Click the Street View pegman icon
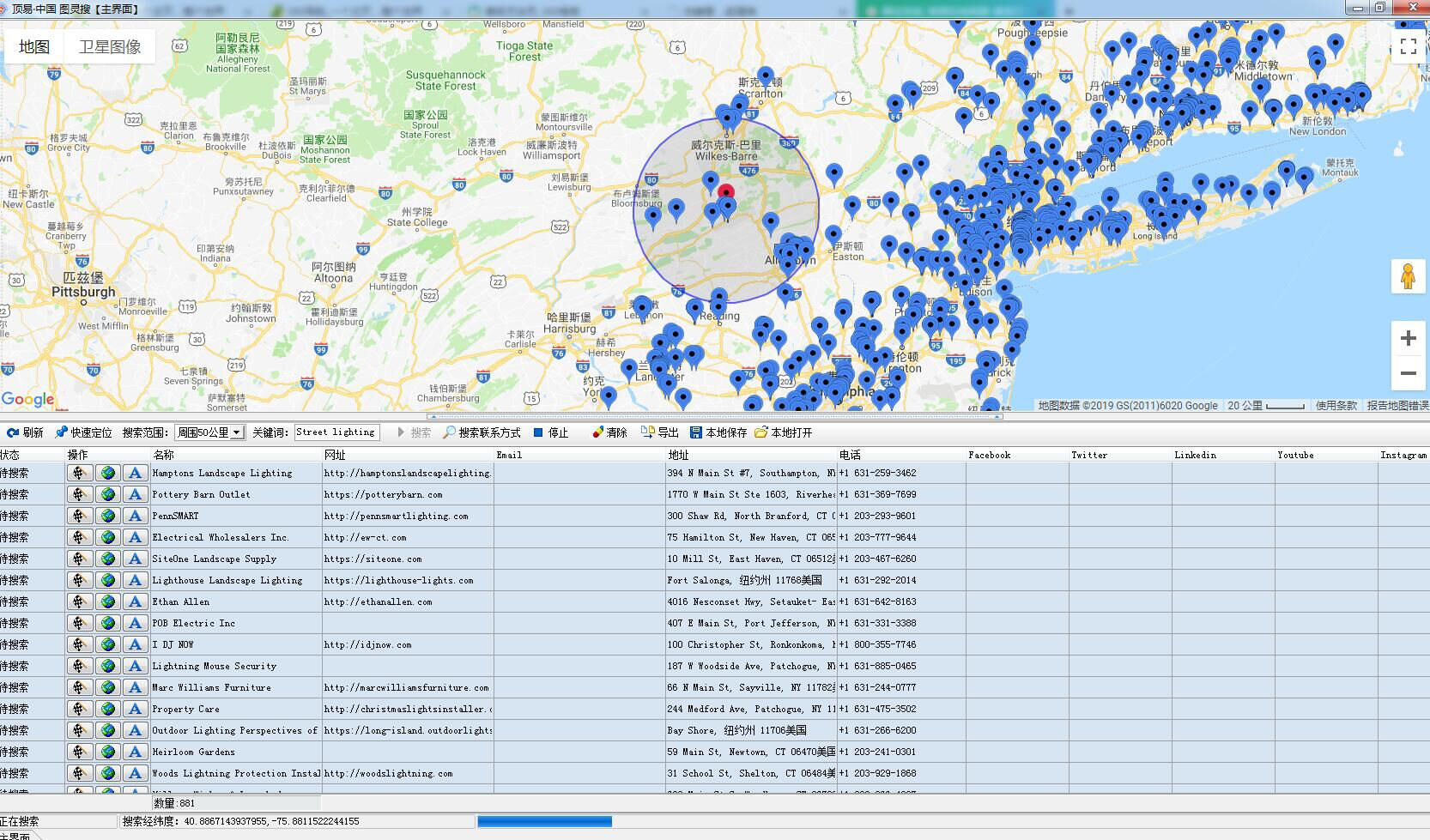Viewport: 1430px width, 840px height. coord(1408,276)
